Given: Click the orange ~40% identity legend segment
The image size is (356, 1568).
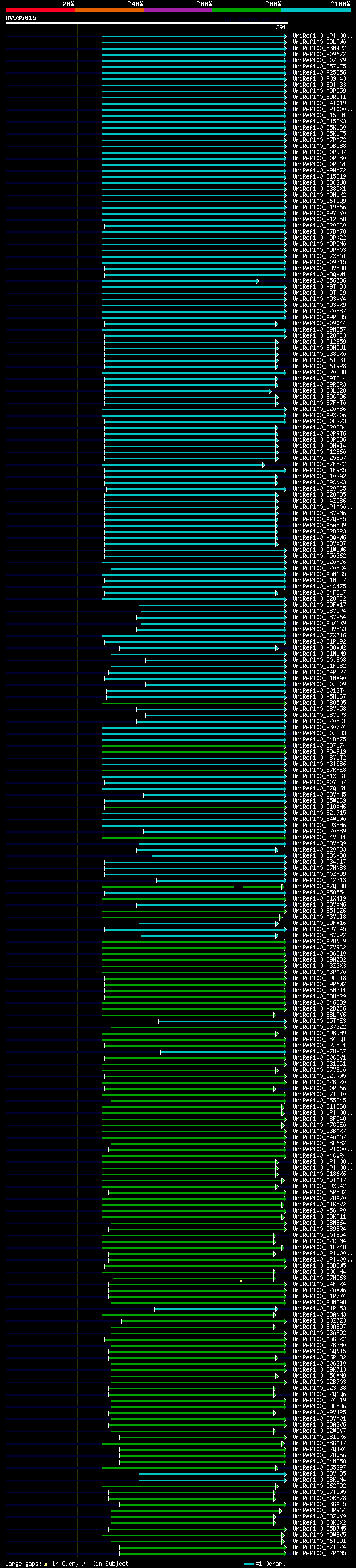Looking at the screenshot, I should tap(109, 10).
